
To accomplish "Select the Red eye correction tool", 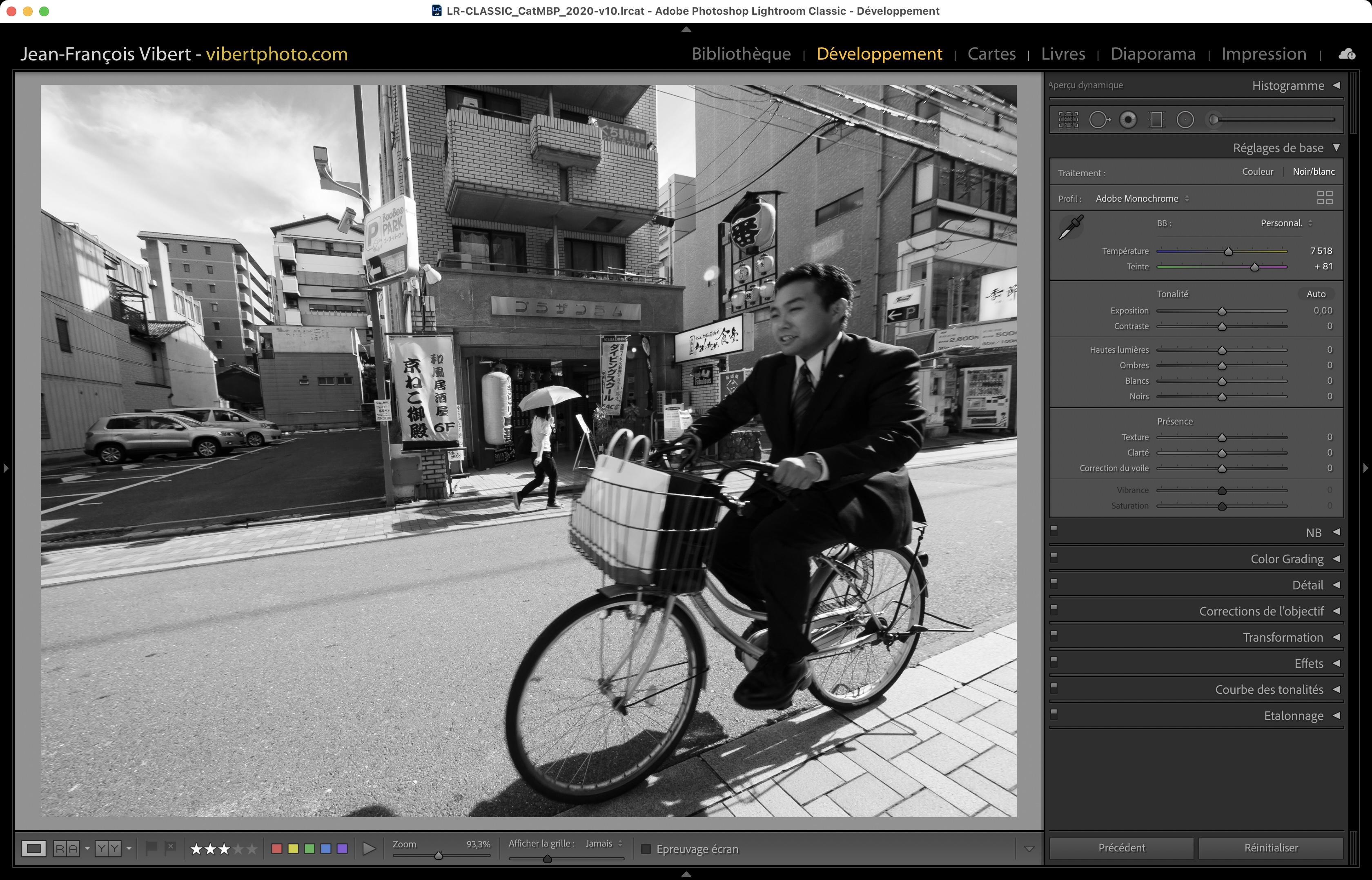I will [x=1128, y=120].
